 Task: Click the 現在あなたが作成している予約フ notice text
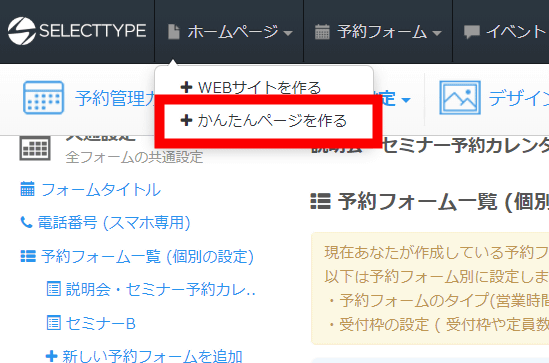click(x=437, y=252)
